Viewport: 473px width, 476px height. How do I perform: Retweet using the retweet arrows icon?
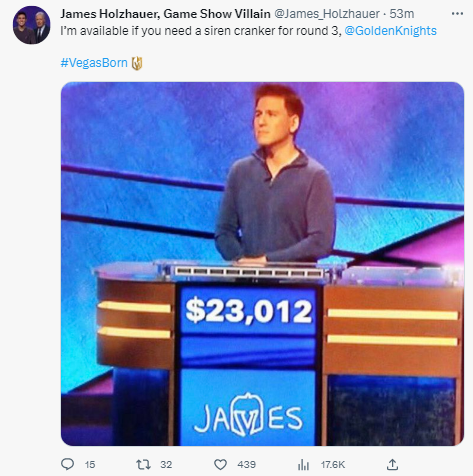(x=143, y=464)
